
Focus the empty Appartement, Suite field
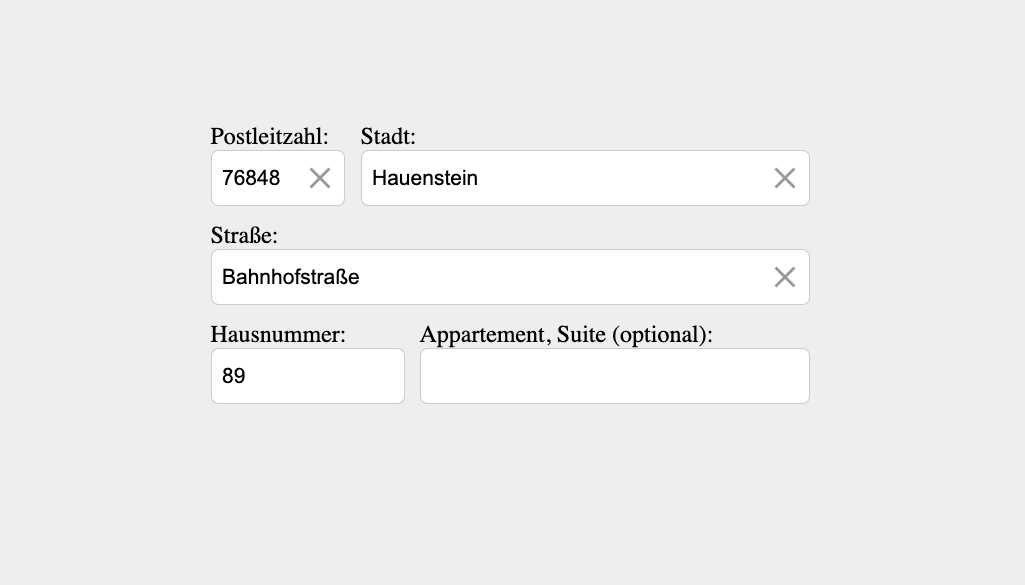[614, 375]
